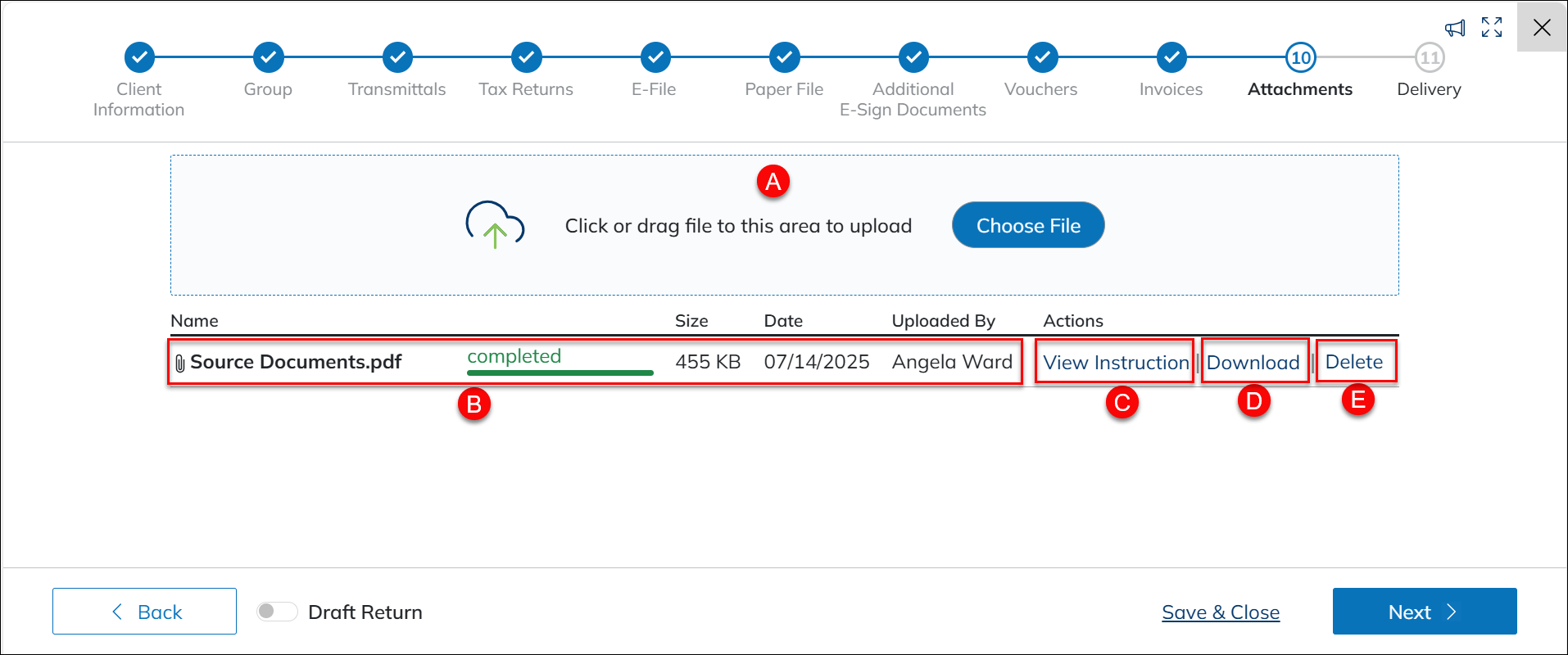Screen dimensions: 1568x655
Task: Click the paperclip icon beside Source Documents.pdf
Action: point(180,363)
